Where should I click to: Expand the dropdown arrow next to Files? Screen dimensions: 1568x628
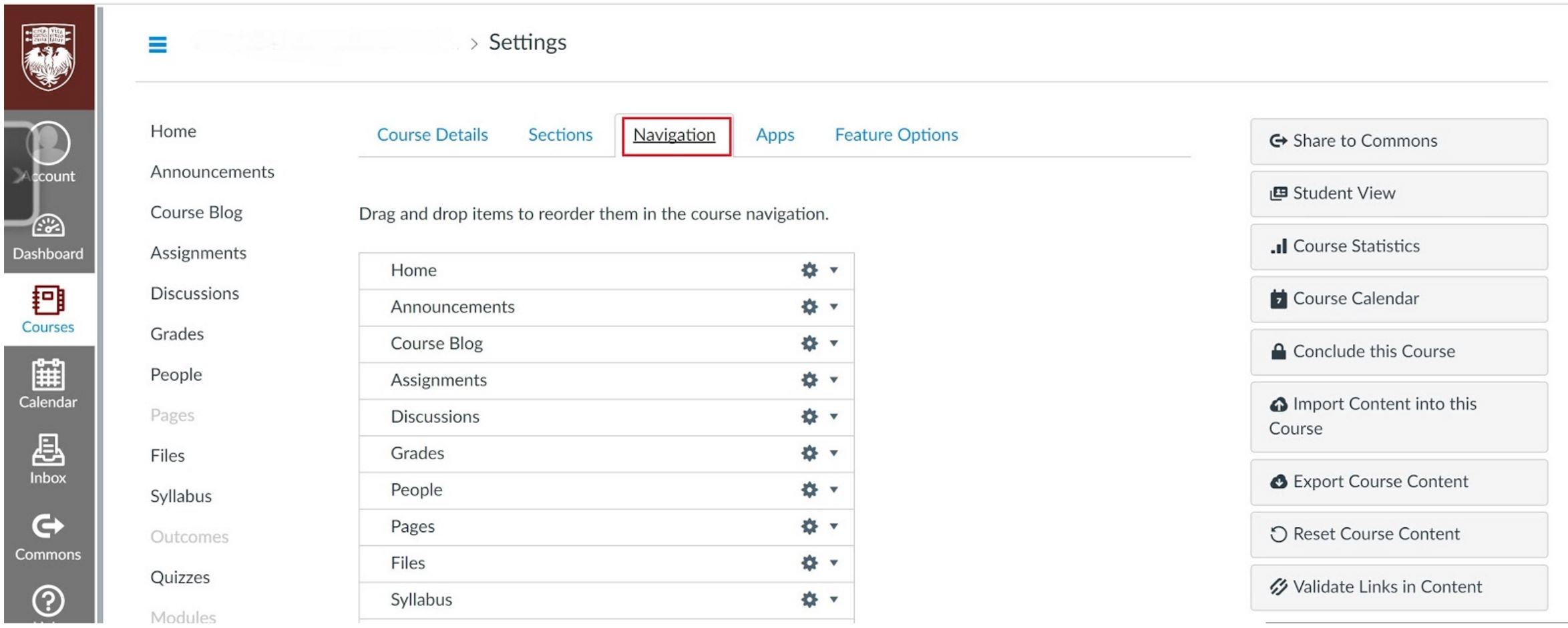(x=833, y=563)
